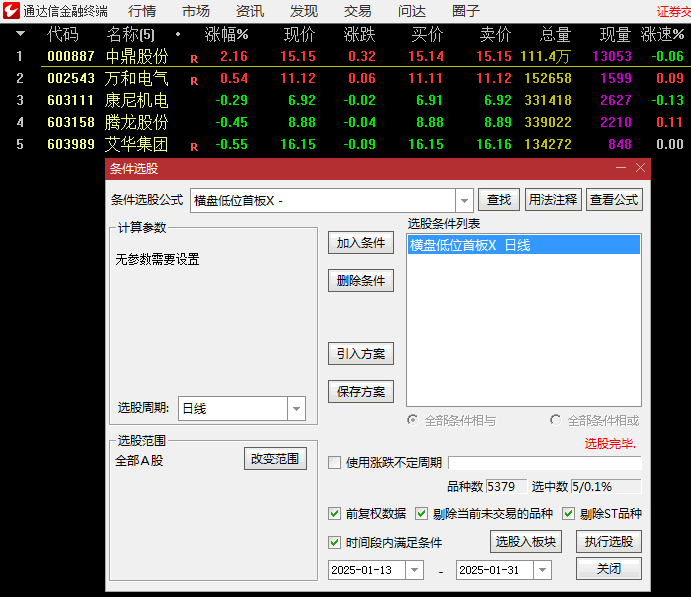Click the 保存方案 button
The height and width of the screenshot is (597, 691).
coord(361,392)
